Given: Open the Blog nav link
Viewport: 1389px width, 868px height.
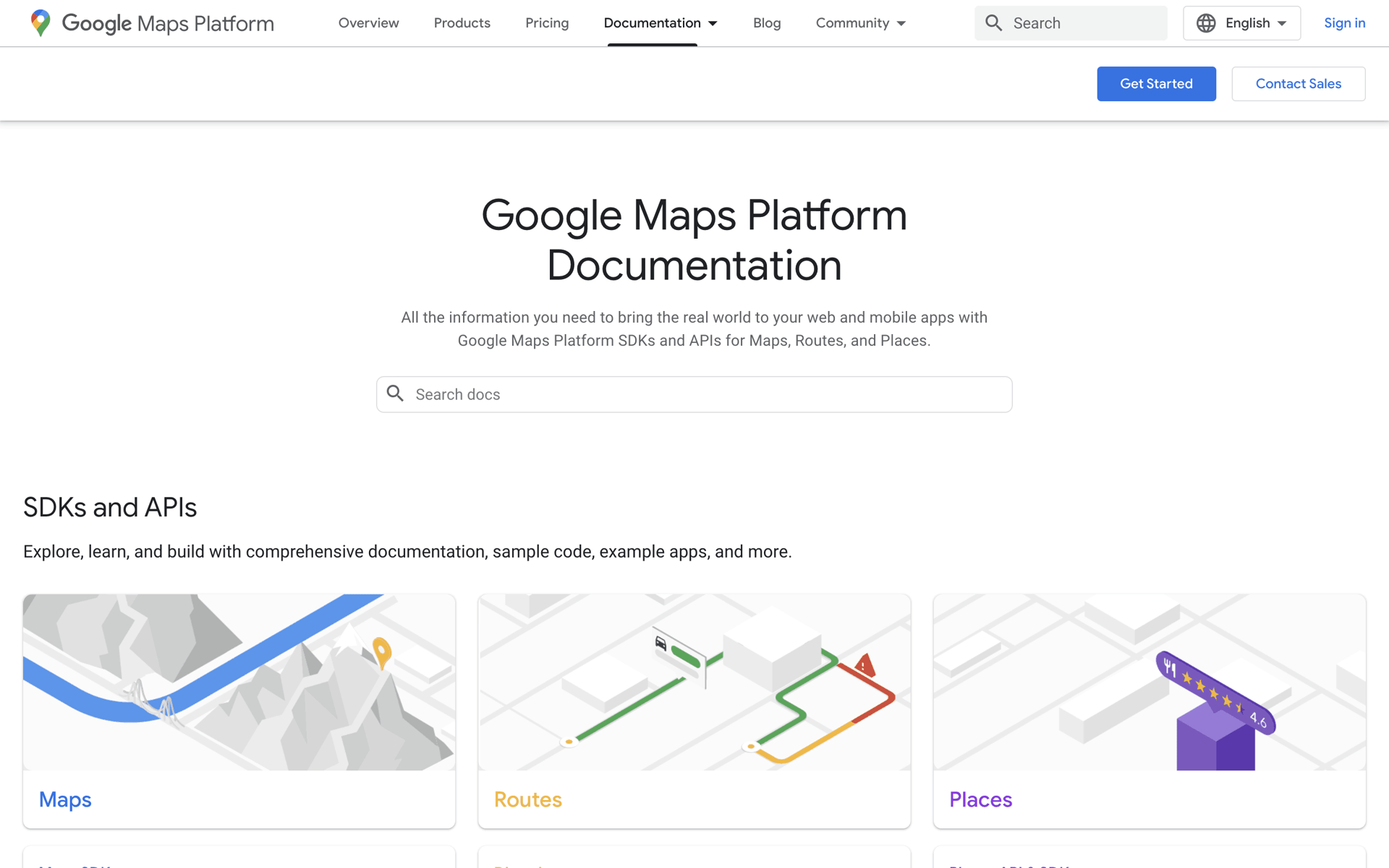Looking at the screenshot, I should click(x=767, y=23).
